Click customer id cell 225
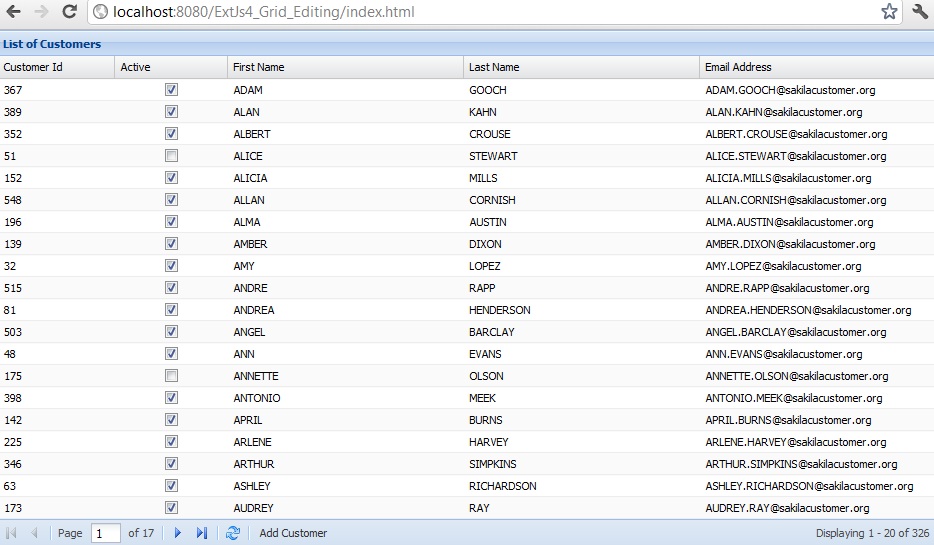The width and height of the screenshot is (934, 545). (x=13, y=442)
